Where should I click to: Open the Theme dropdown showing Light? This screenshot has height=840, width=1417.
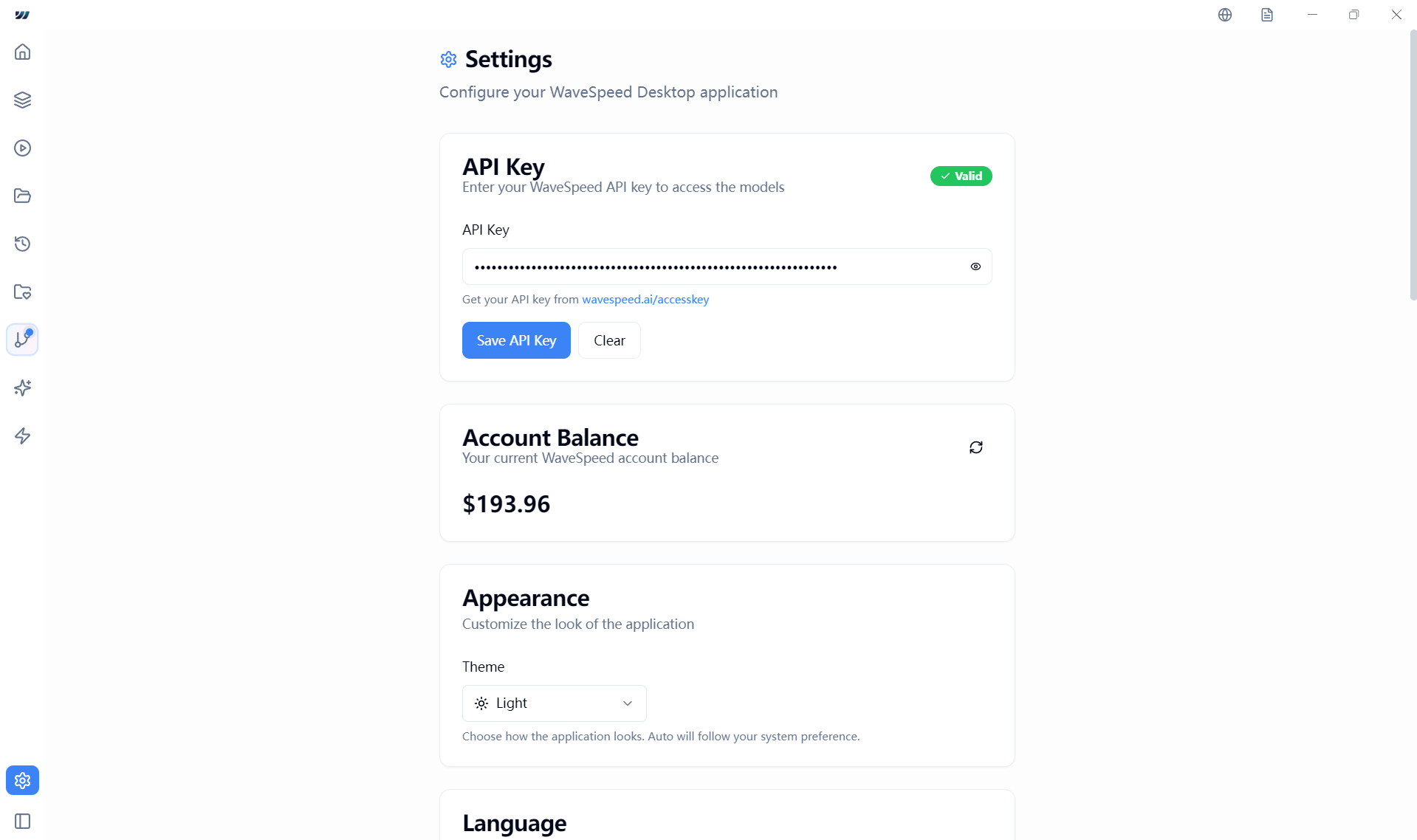554,703
